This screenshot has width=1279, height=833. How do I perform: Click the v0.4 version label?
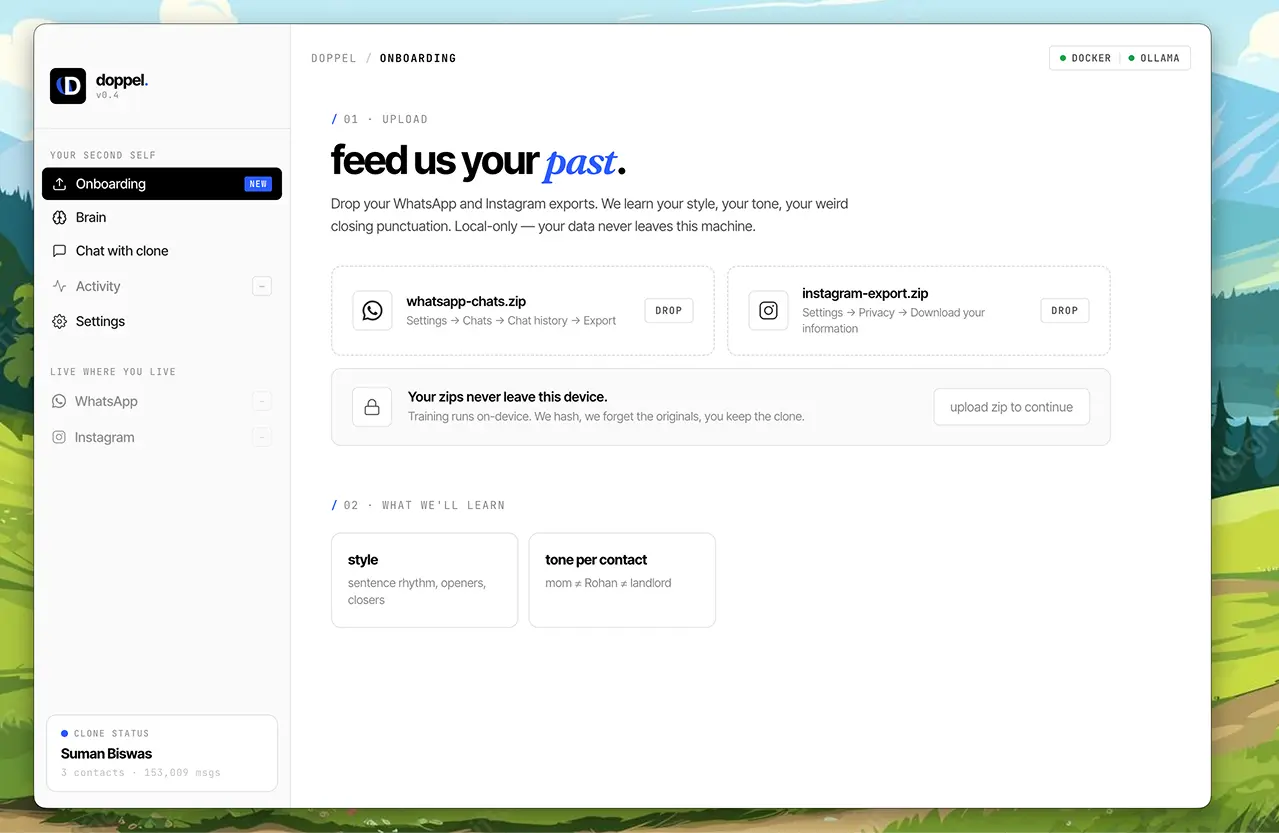[107, 95]
